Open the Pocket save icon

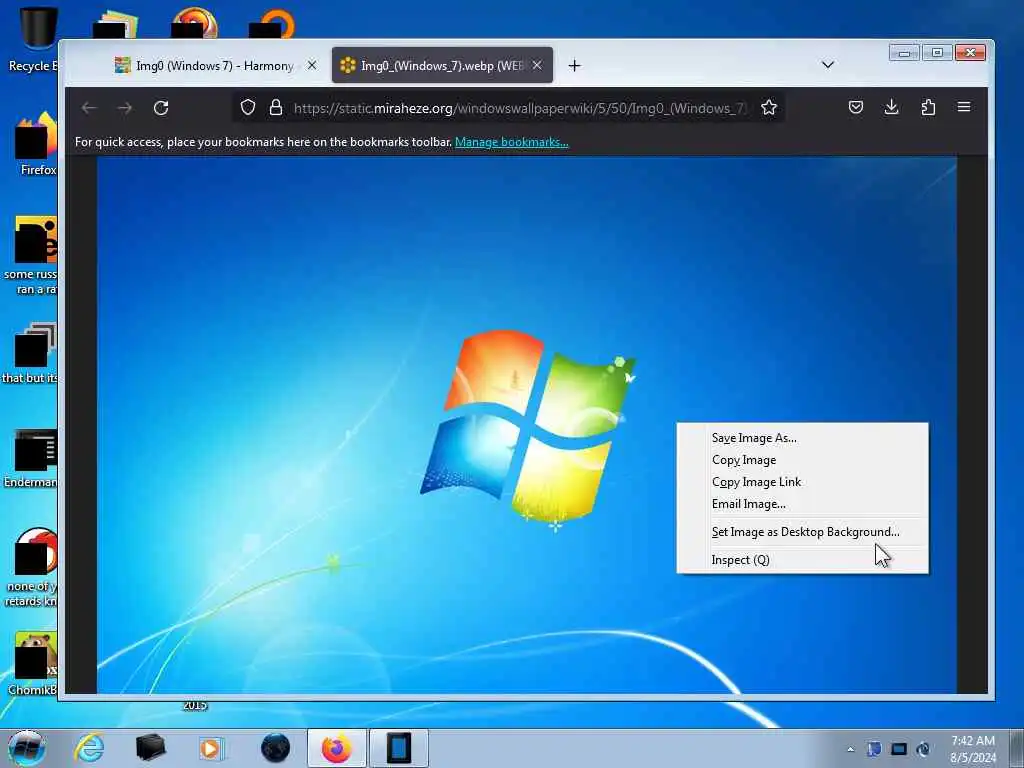point(856,107)
